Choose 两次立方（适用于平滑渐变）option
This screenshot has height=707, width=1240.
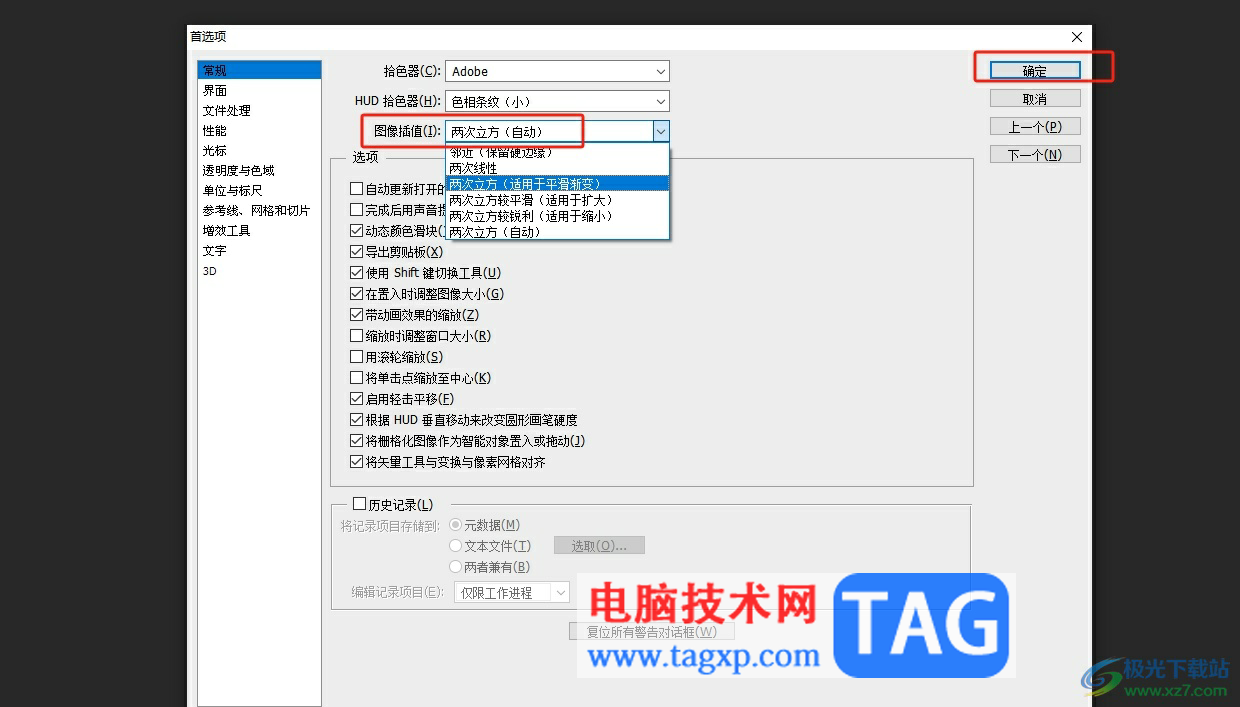pos(557,183)
